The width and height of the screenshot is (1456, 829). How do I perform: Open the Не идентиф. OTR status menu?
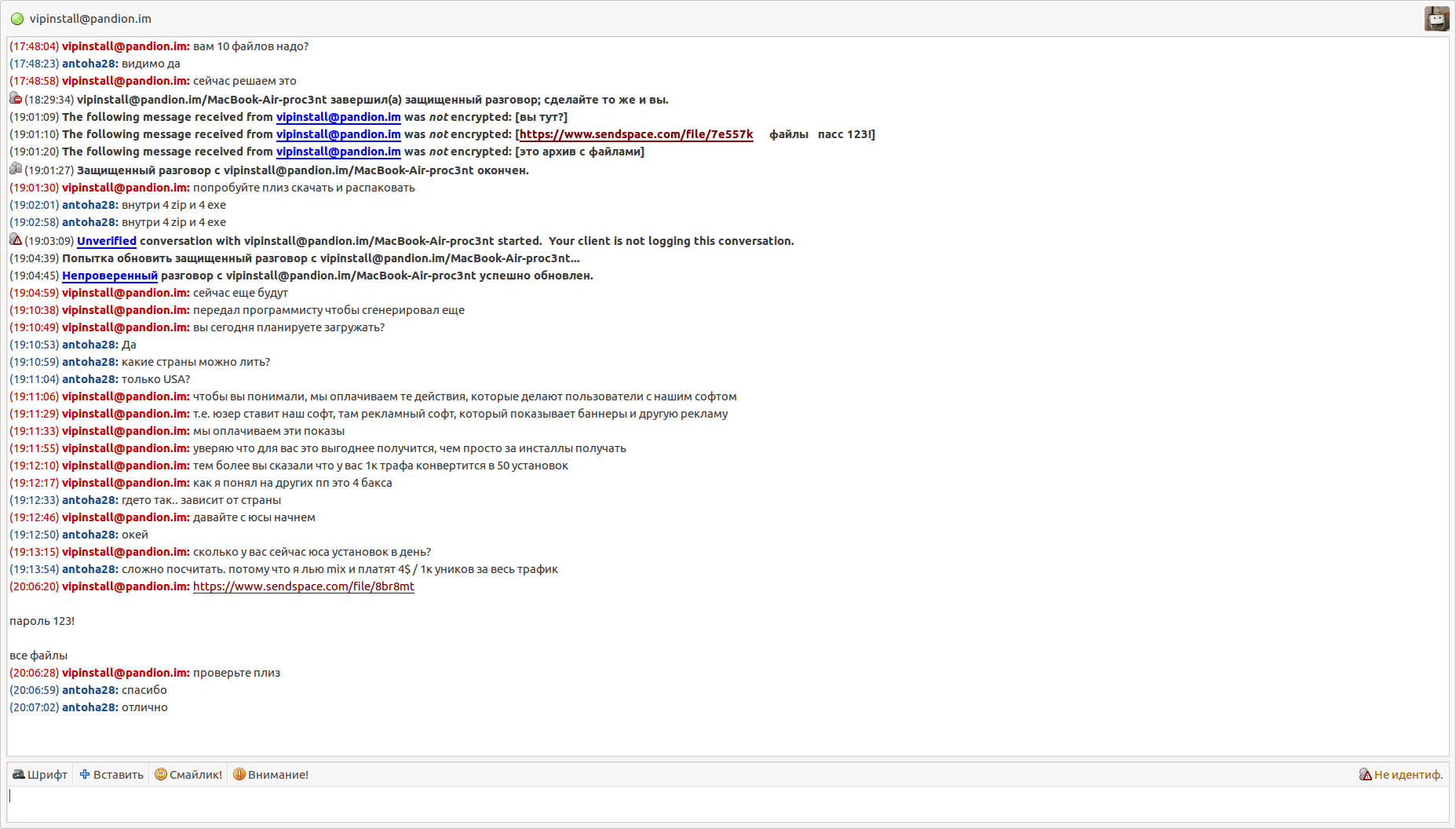[1401, 775]
